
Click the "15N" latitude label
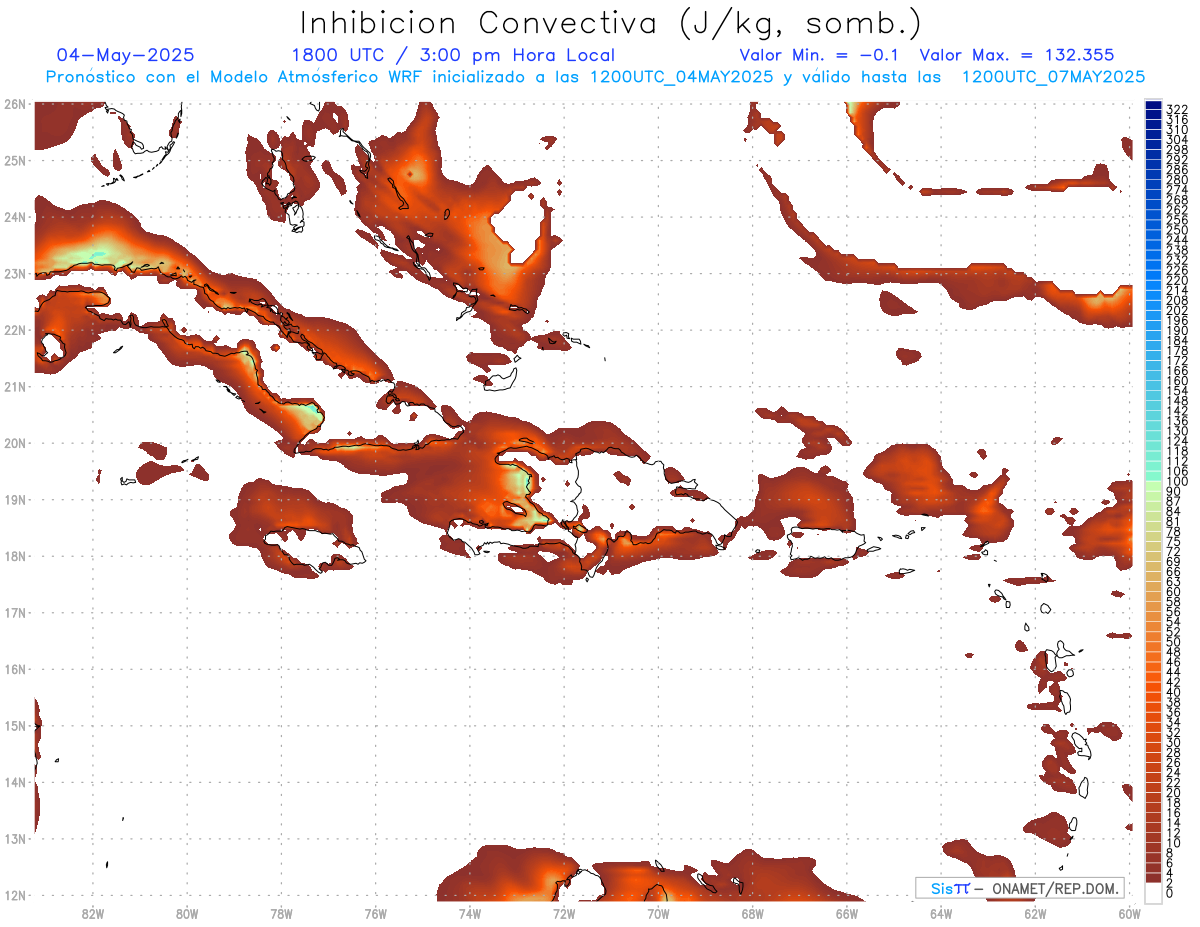pos(15,725)
